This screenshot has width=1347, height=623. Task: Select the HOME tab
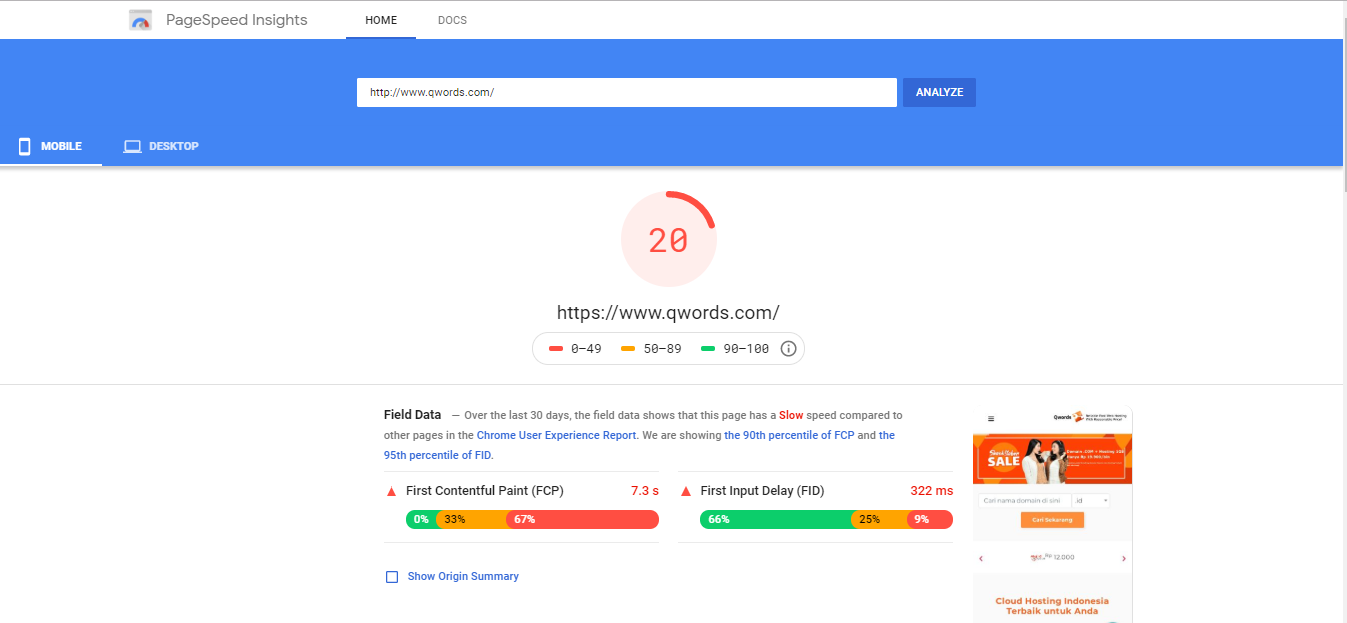(380, 19)
